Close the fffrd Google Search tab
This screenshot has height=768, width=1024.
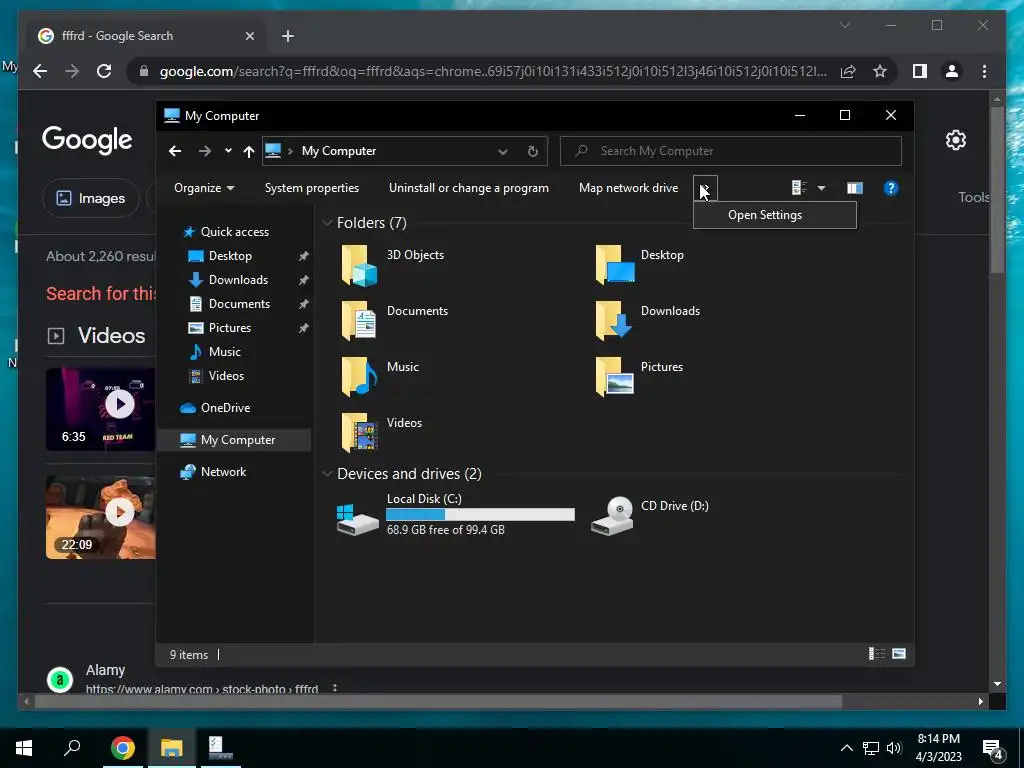click(249, 36)
